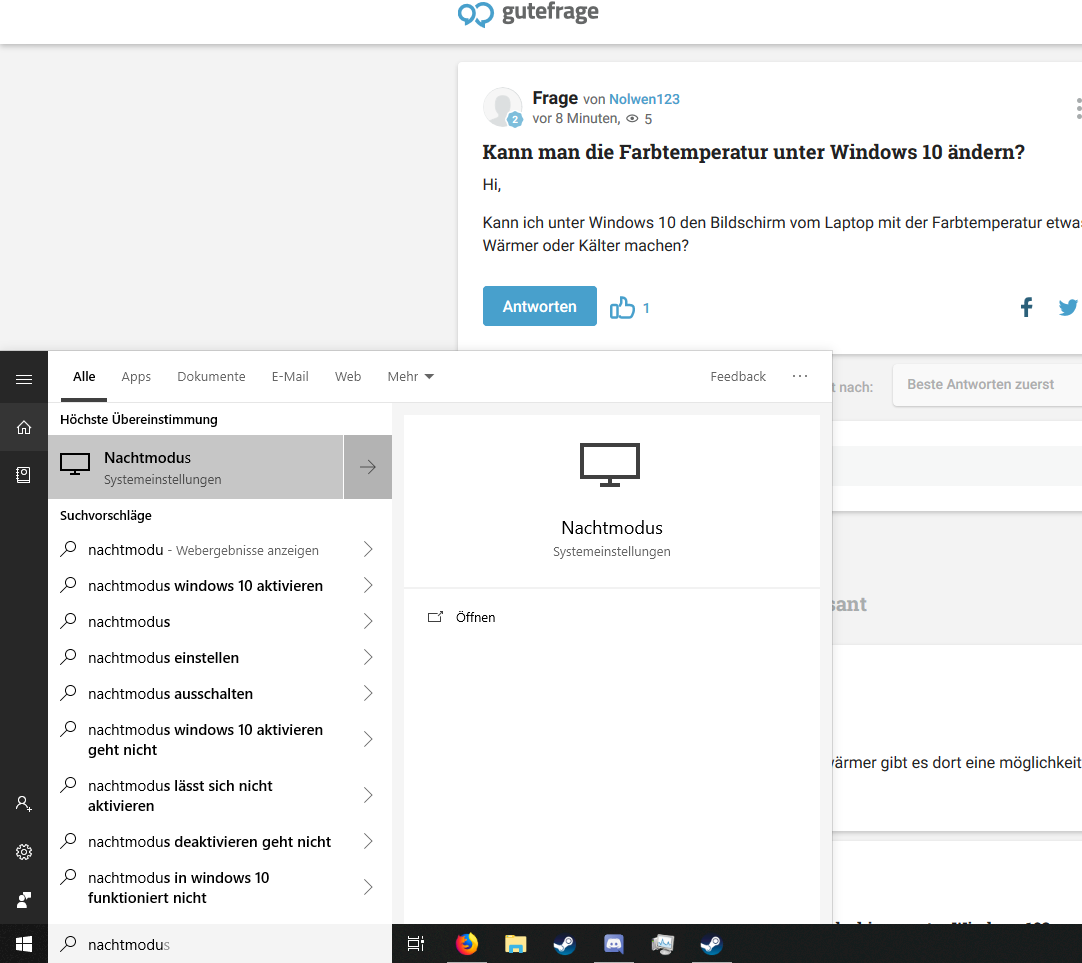Image resolution: width=1082 pixels, height=963 pixels.
Task: Open Firefox from the taskbar
Action: 467,943
